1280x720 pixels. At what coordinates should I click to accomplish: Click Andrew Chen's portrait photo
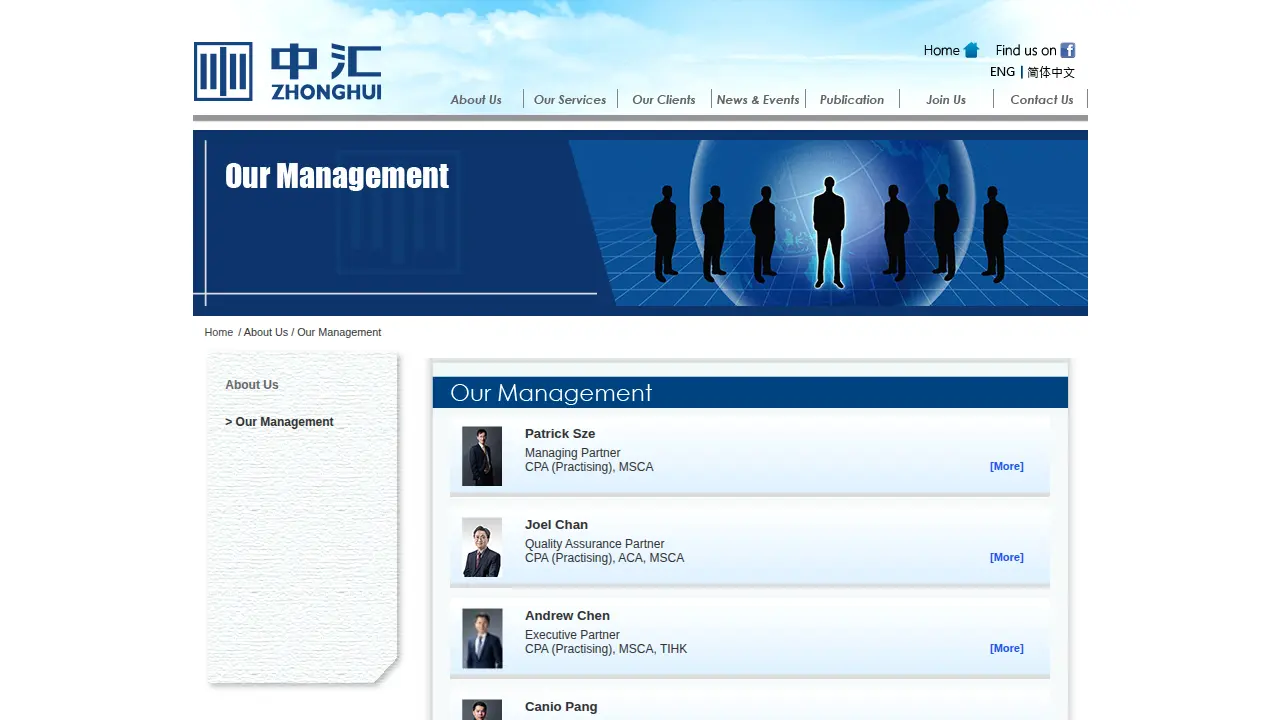point(482,638)
